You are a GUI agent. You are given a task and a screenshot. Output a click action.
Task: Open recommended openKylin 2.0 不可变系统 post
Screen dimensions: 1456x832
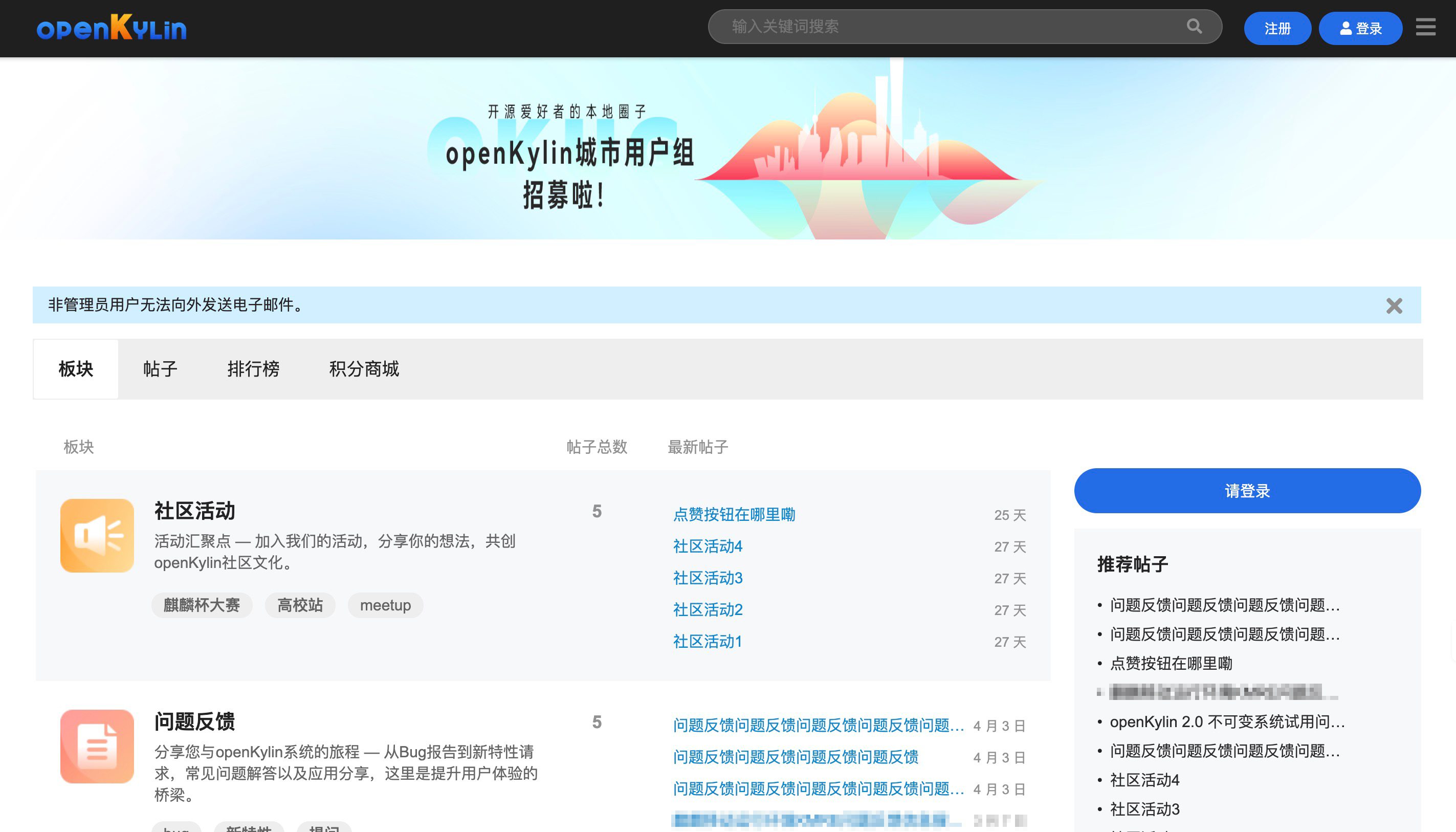(1227, 721)
